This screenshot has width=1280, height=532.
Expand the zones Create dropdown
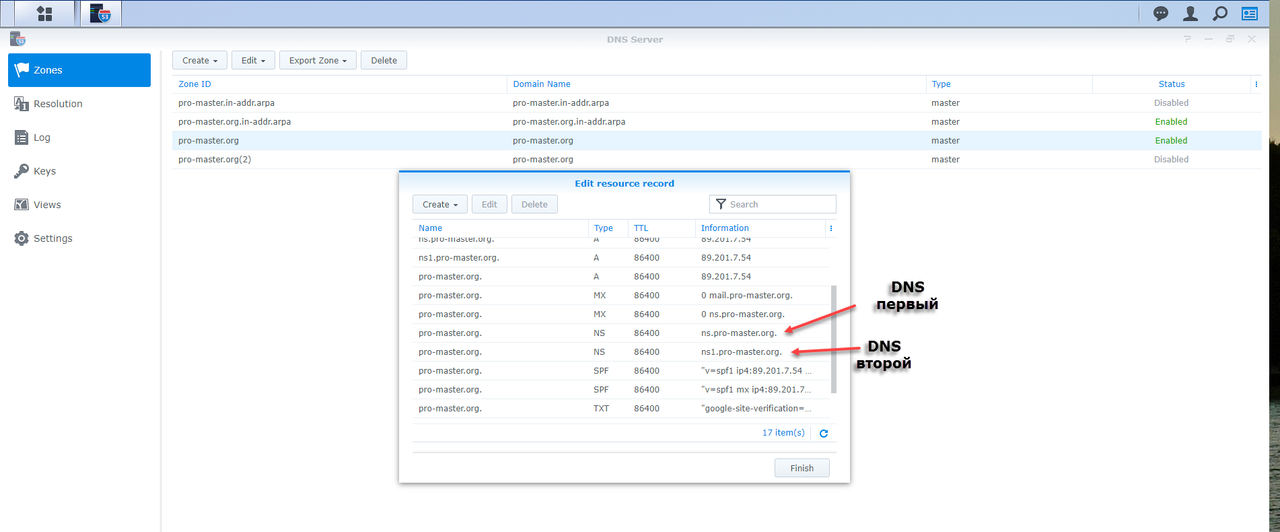coord(200,60)
